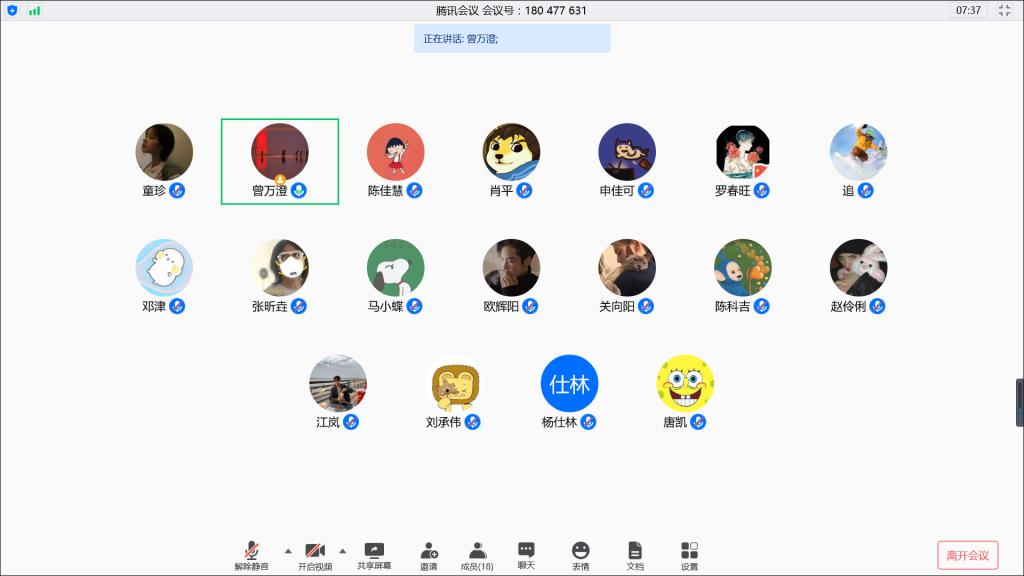
Task: Open the 成员(18) members list
Action: 477,554
